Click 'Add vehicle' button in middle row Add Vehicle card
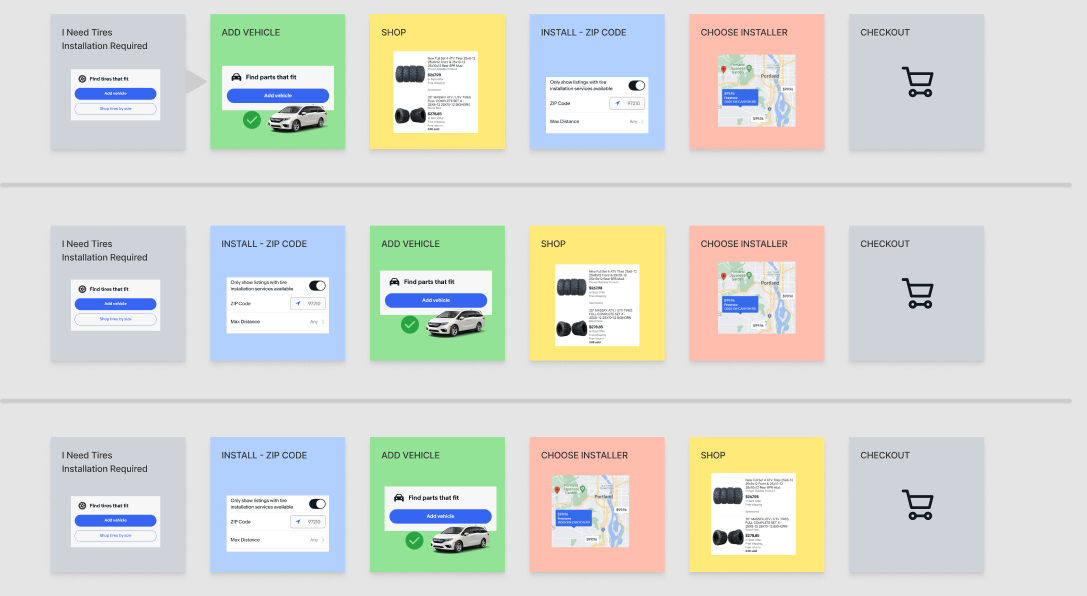 (x=436, y=300)
